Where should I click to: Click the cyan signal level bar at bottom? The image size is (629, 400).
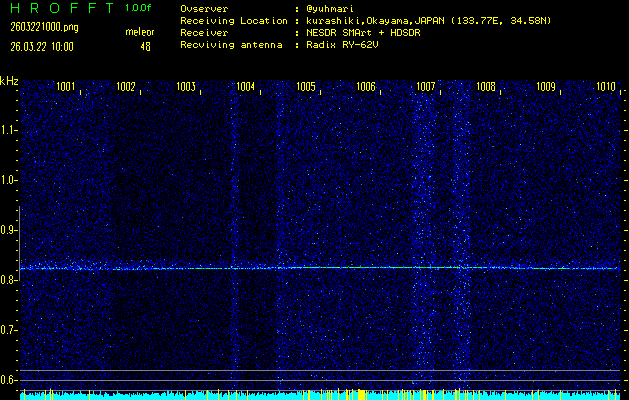coord(320,395)
